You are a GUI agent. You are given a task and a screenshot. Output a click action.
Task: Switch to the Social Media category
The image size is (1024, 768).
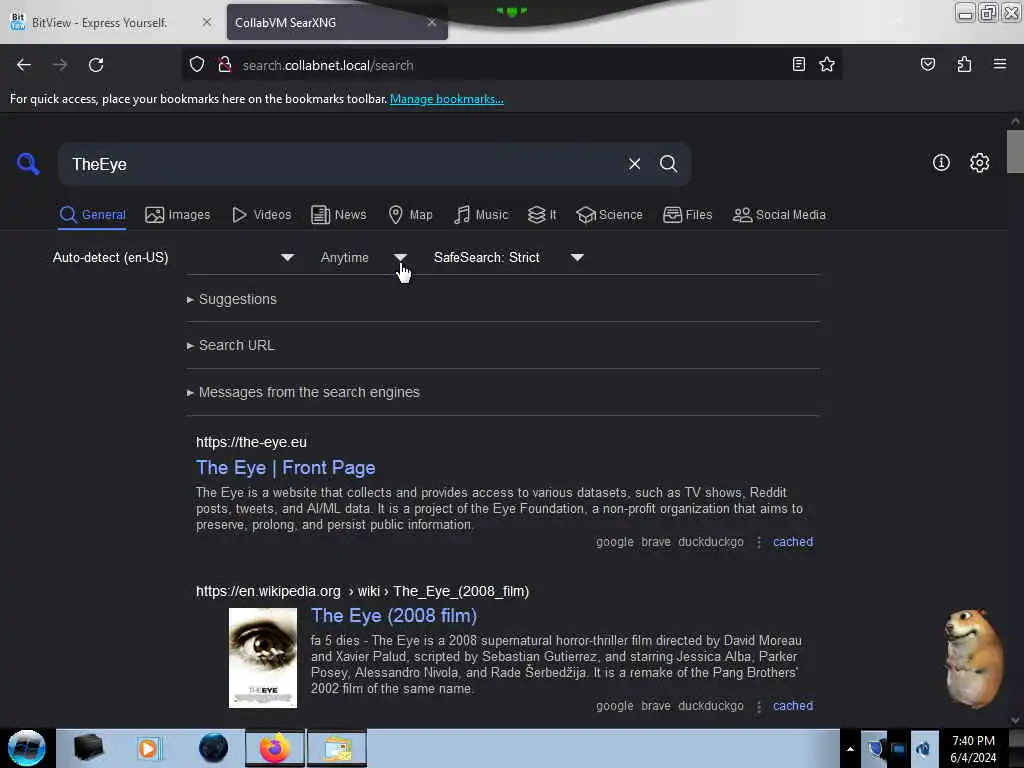click(x=779, y=215)
